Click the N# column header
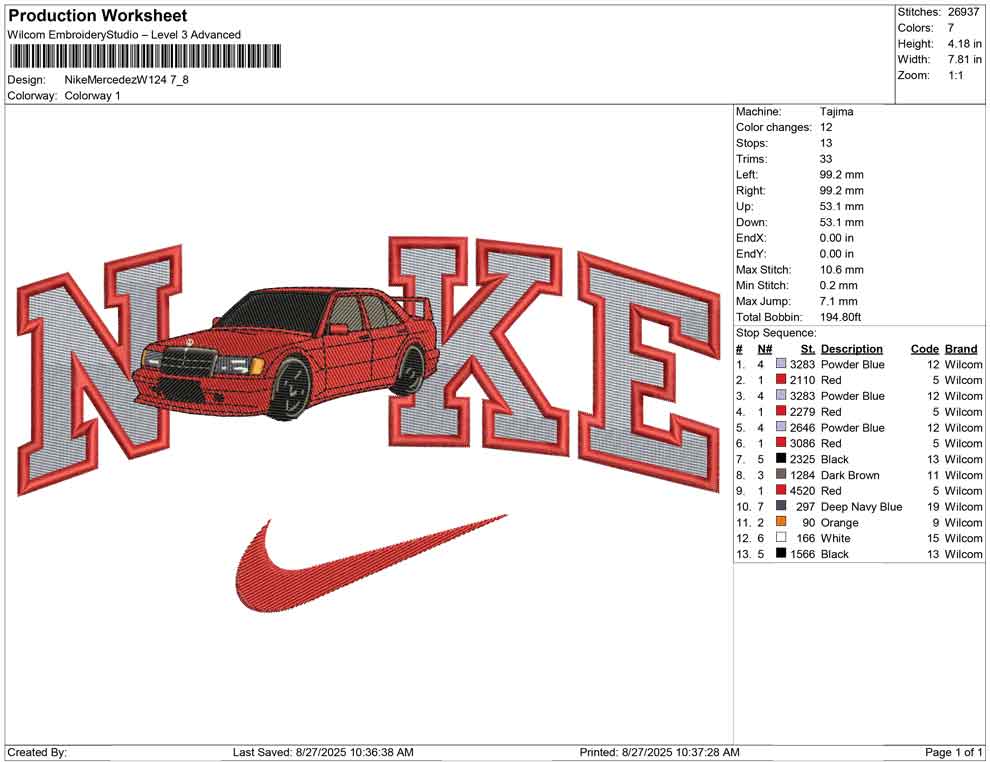The height and width of the screenshot is (762, 990). 765,348
